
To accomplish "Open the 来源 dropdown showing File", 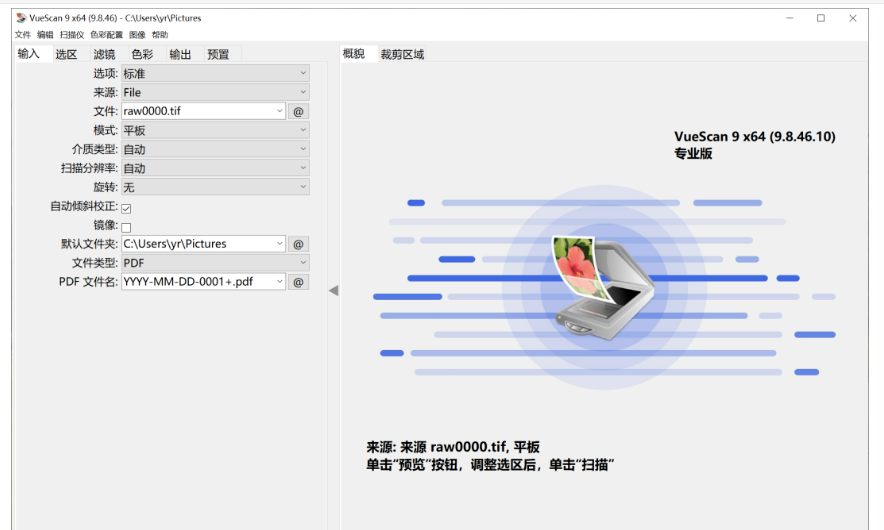I will [x=215, y=92].
